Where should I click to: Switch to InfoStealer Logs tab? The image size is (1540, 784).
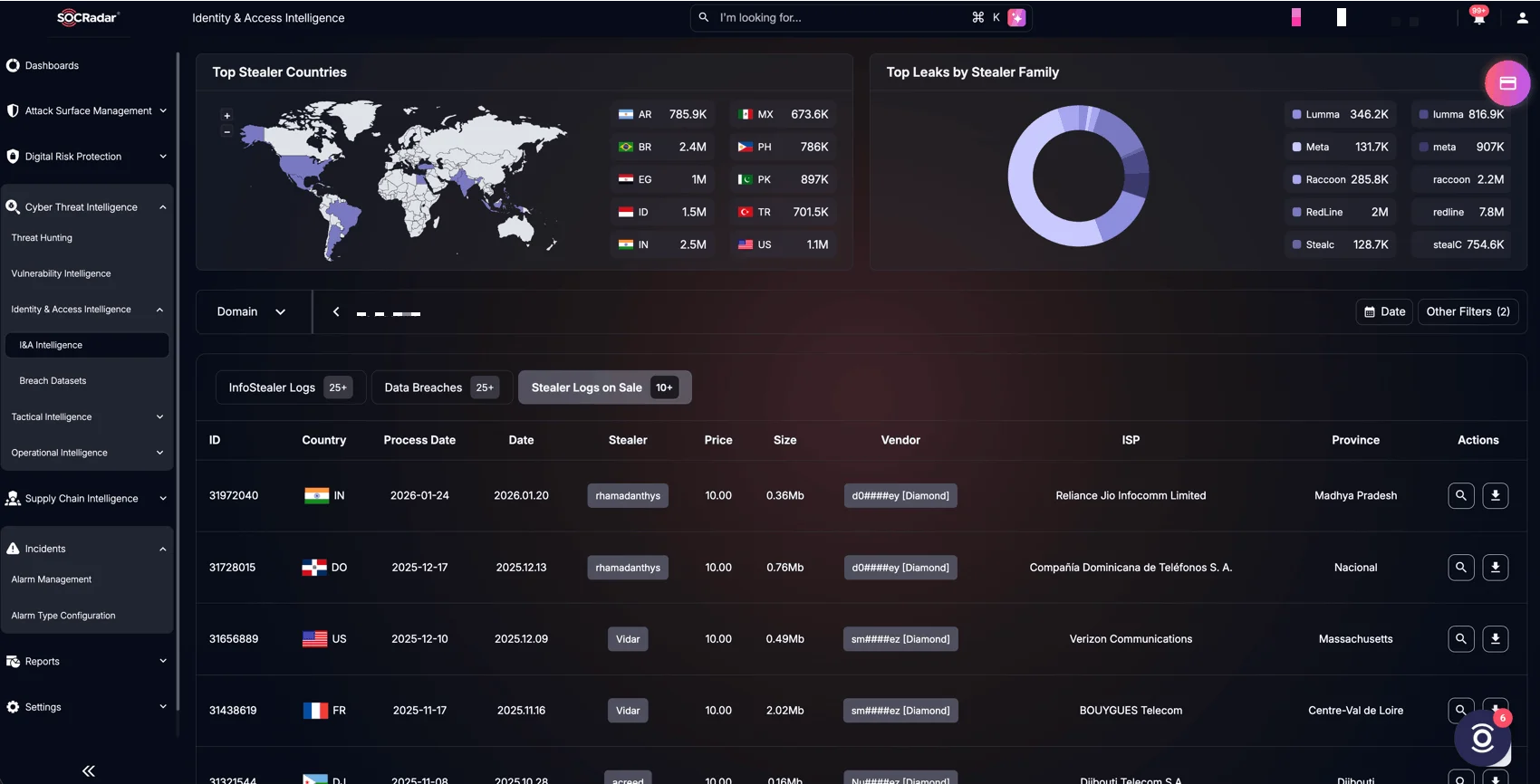click(x=290, y=387)
